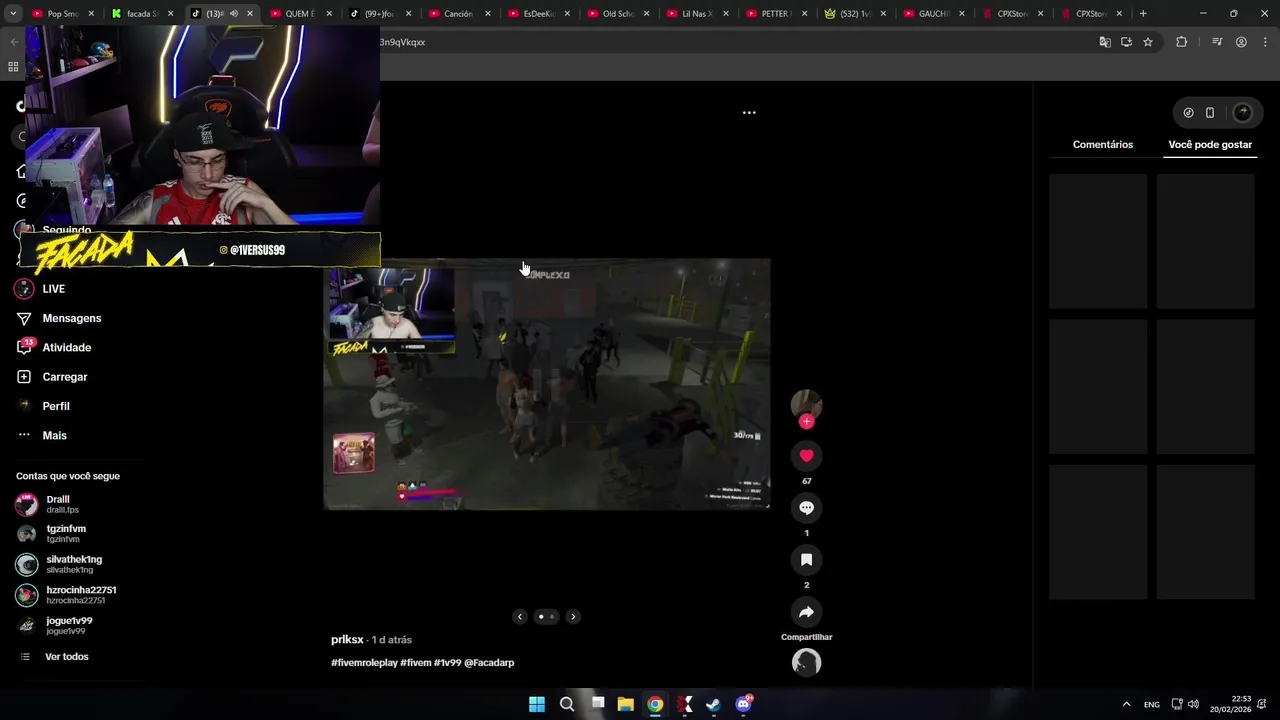Switch to the Old School browser tab

coord(617,14)
